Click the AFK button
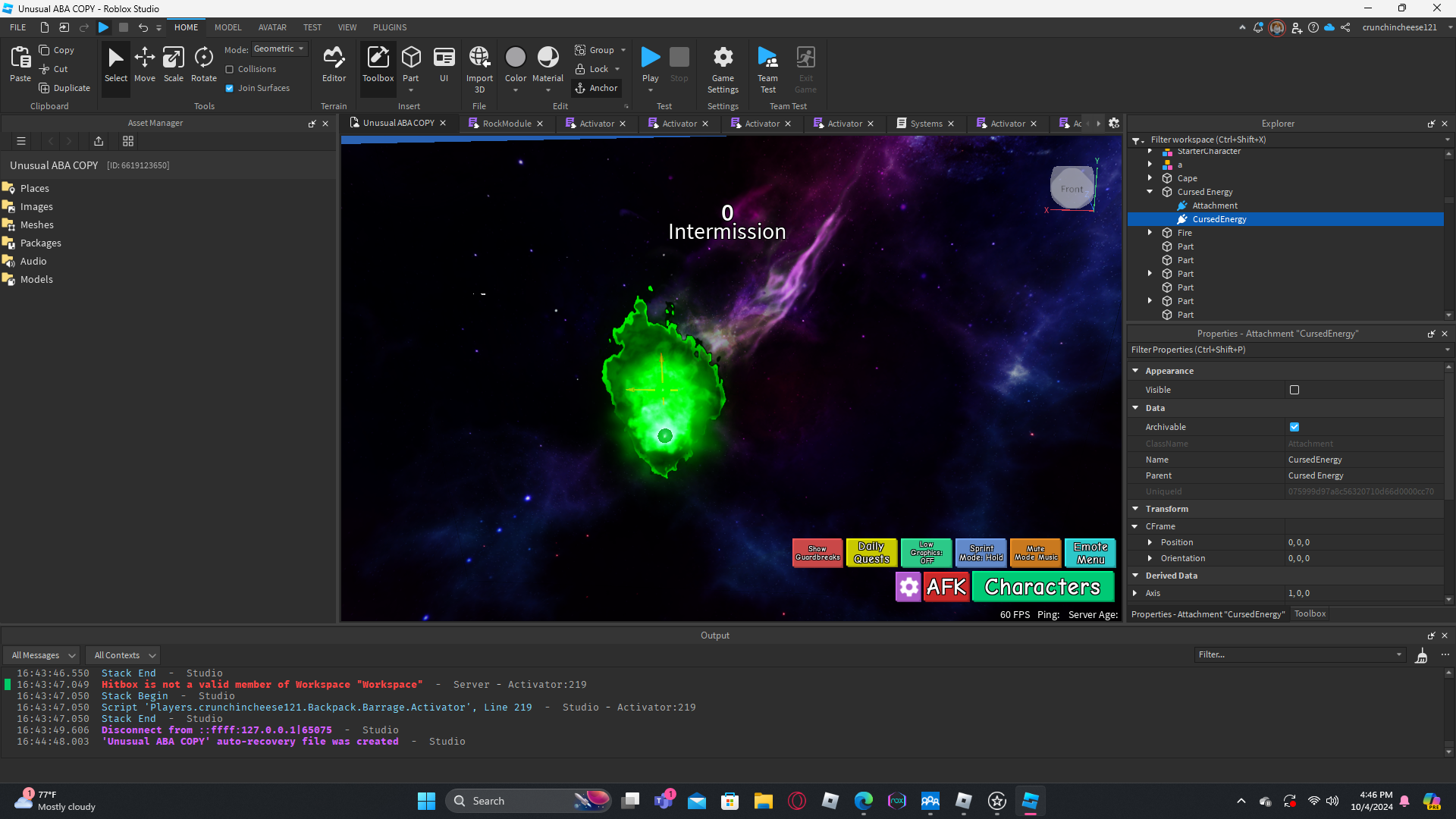The width and height of the screenshot is (1456, 819). point(946,587)
